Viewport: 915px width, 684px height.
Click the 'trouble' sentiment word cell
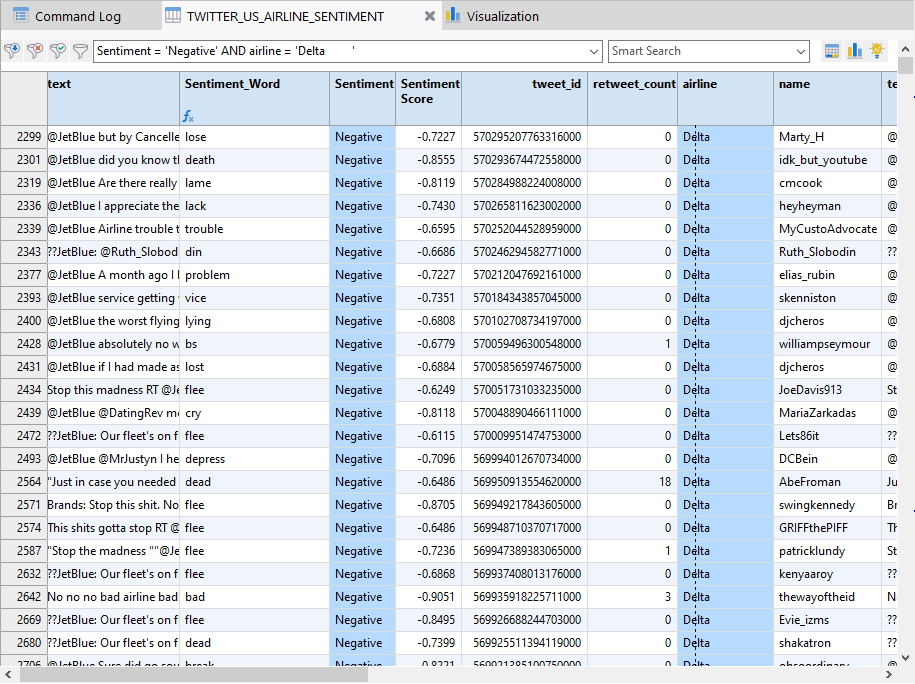254,229
